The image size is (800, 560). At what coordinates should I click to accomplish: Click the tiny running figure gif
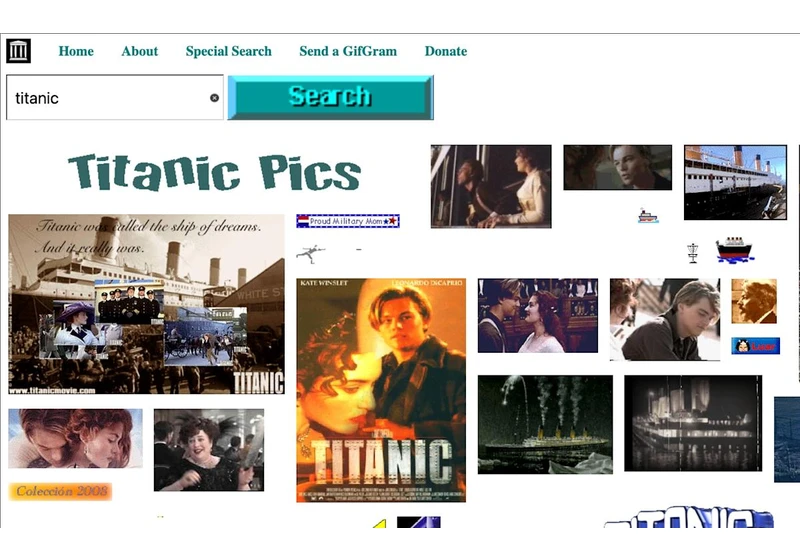coord(311,253)
